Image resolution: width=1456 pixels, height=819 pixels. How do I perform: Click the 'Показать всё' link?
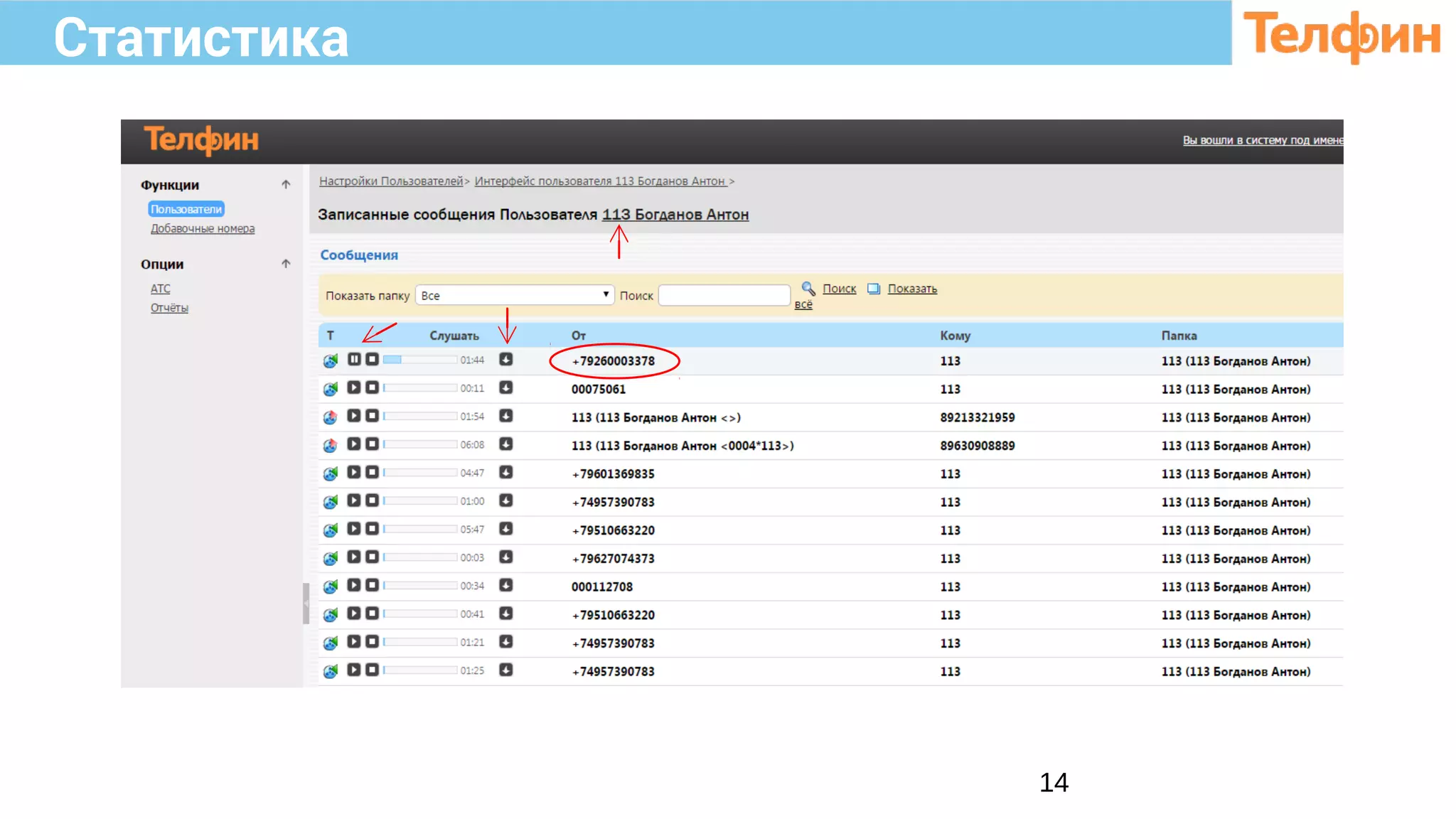click(911, 289)
